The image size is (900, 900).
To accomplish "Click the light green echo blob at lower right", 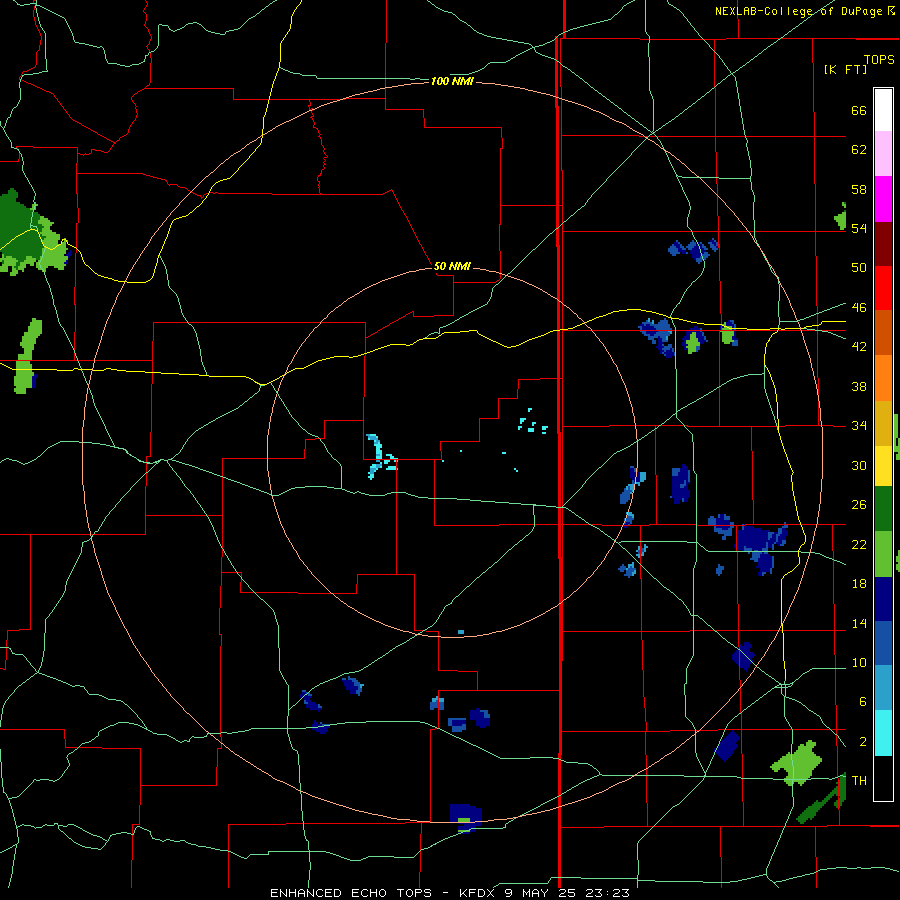I will tap(797, 763).
